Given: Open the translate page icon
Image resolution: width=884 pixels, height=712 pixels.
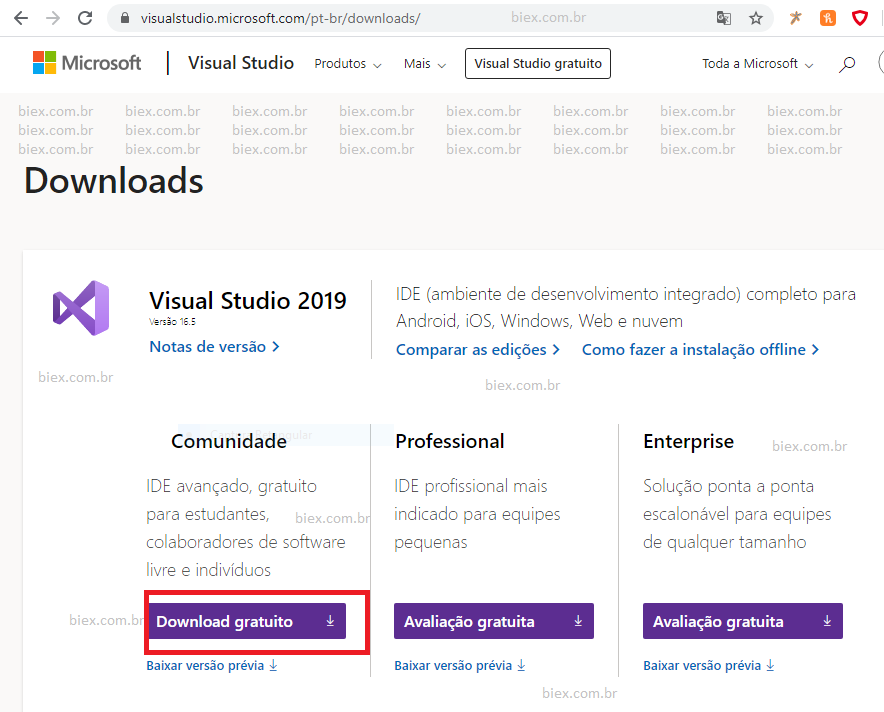Looking at the screenshot, I should point(724,18).
